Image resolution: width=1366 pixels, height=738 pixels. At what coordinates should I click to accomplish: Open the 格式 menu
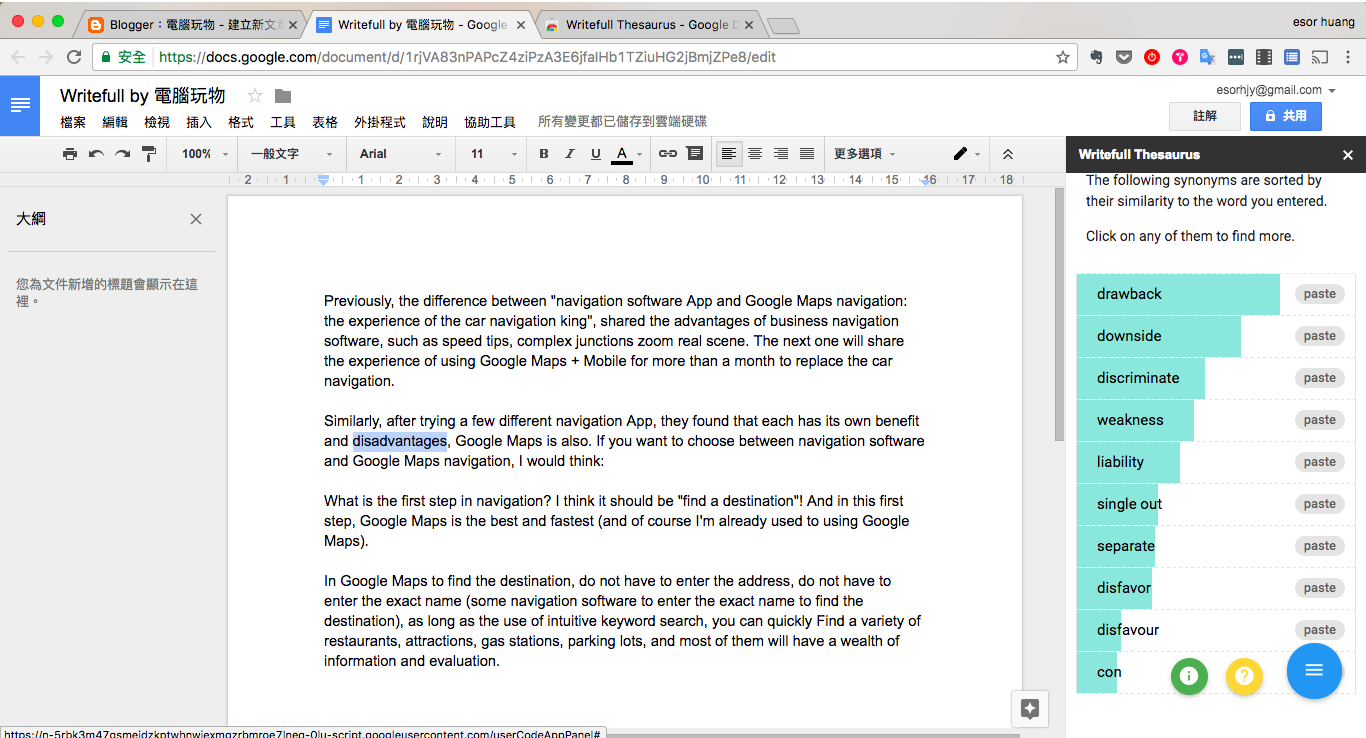(x=241, y=122)
